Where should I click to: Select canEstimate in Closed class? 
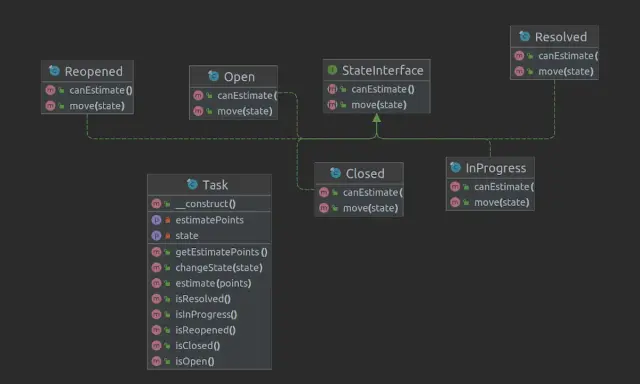click(x=373, y=192)
